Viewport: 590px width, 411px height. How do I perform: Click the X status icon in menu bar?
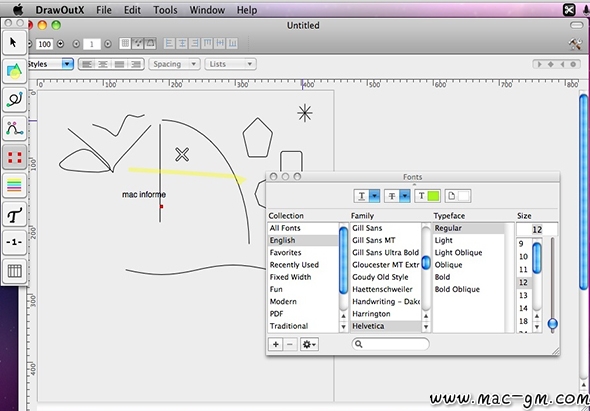click(x=569, y=10)
